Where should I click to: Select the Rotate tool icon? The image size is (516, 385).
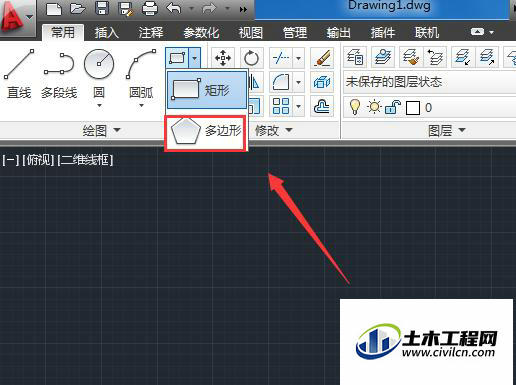pyautogui.click(x=251, y=58)
